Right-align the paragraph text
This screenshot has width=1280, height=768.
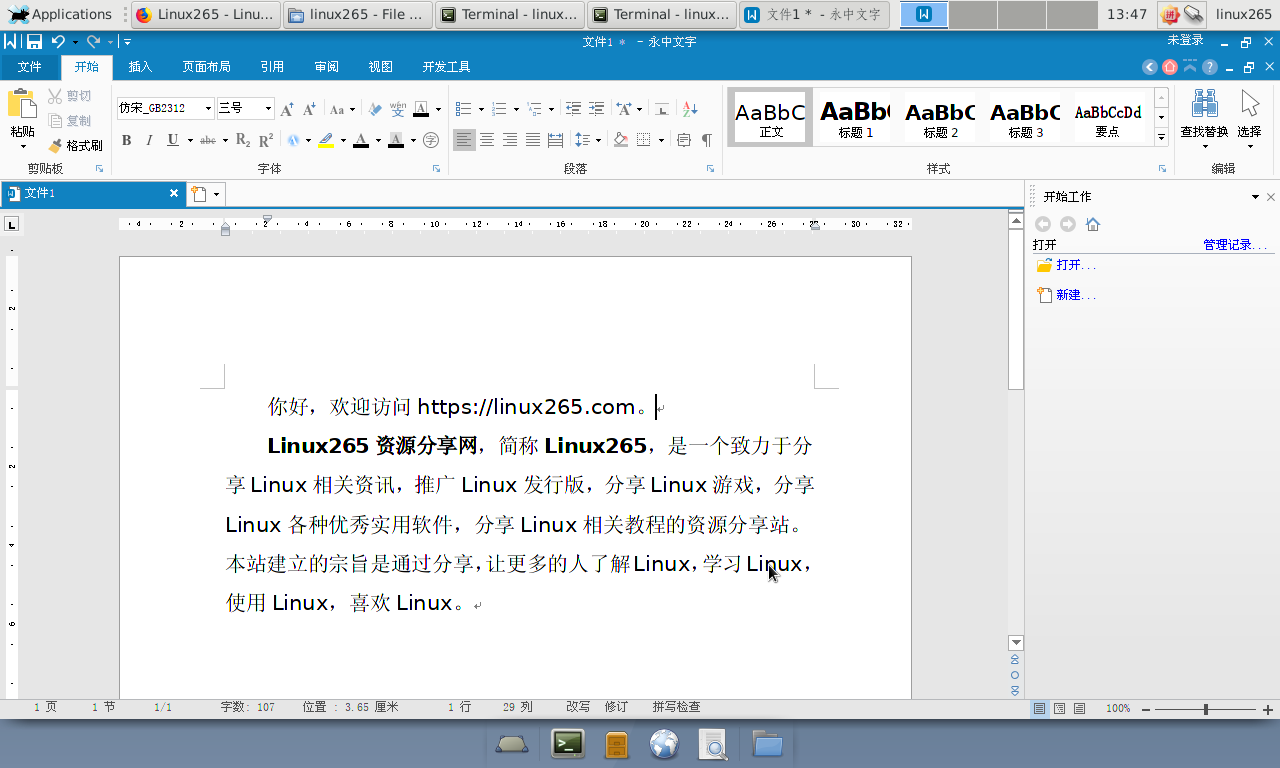click(x=510, y=140)
